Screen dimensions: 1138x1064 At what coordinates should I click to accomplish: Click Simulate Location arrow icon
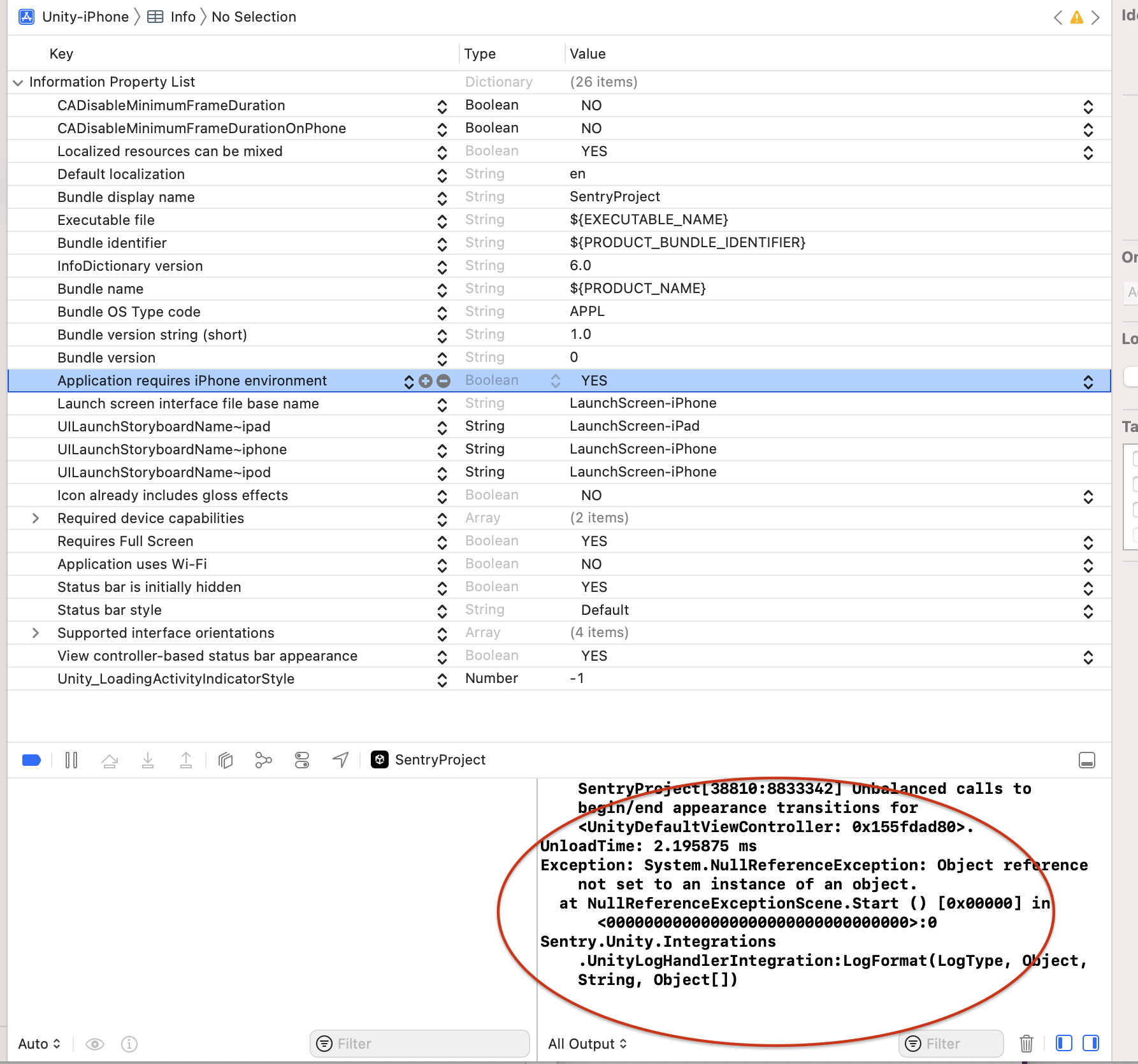pos(341,759)
